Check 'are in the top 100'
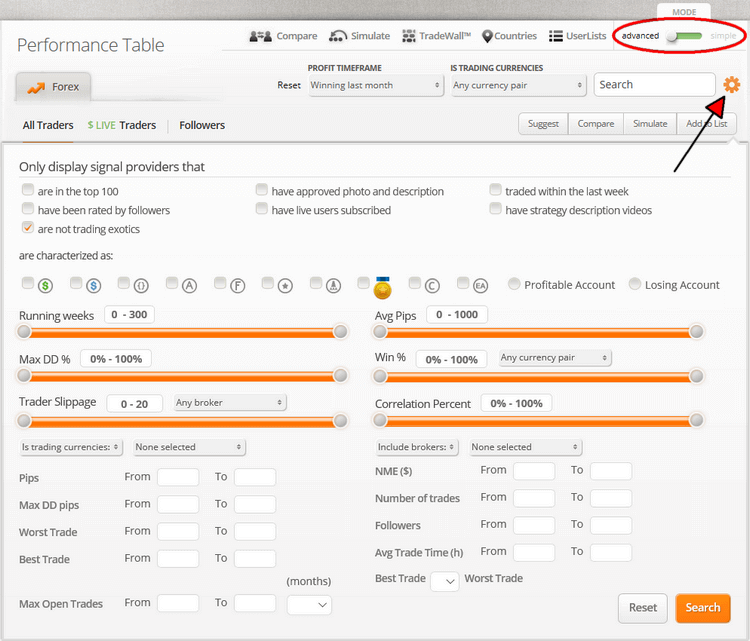Image resolution: width=750 pixels, height=641 pixels. click(28, 189)
